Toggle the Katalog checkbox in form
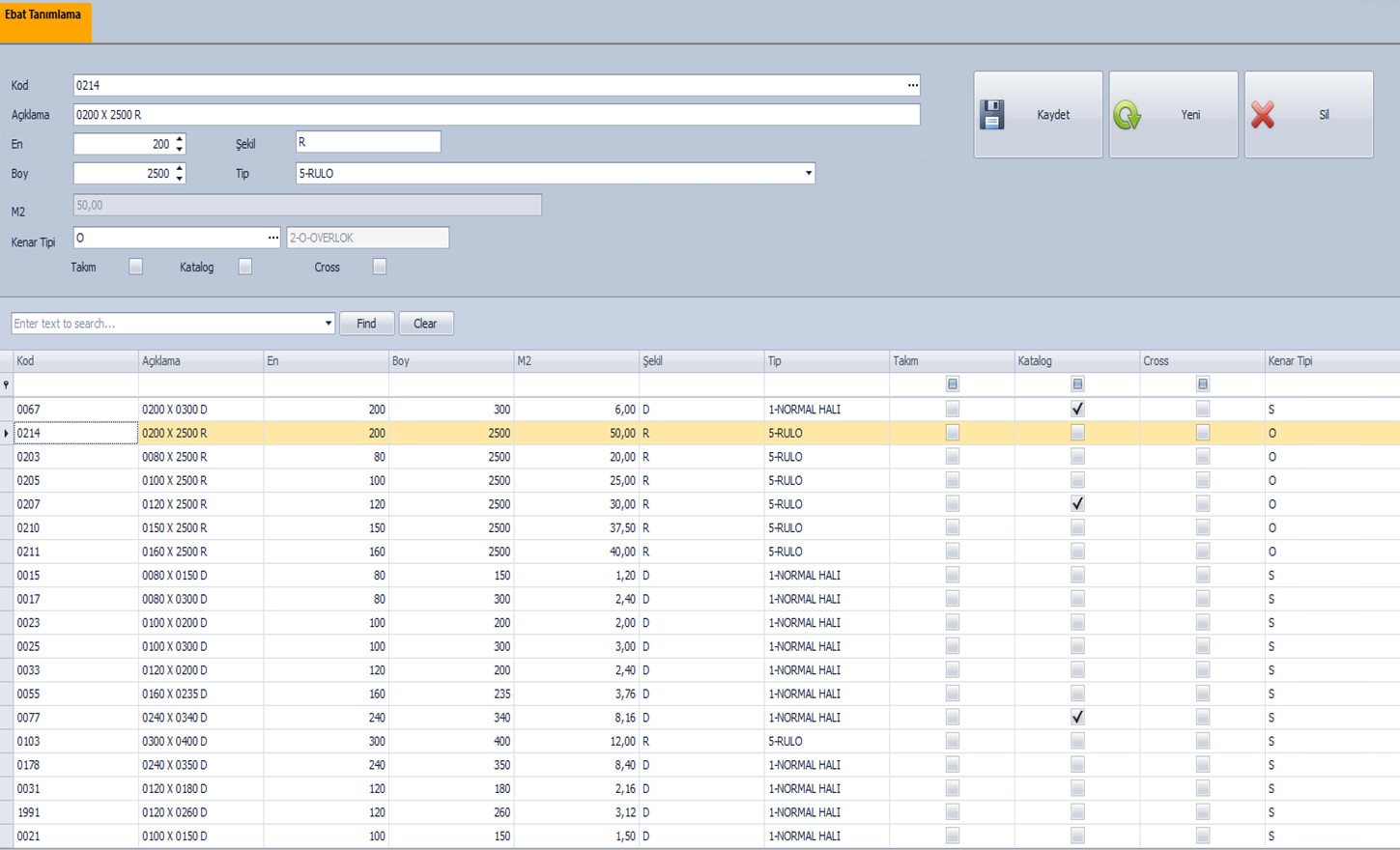 tap(245, 267)
